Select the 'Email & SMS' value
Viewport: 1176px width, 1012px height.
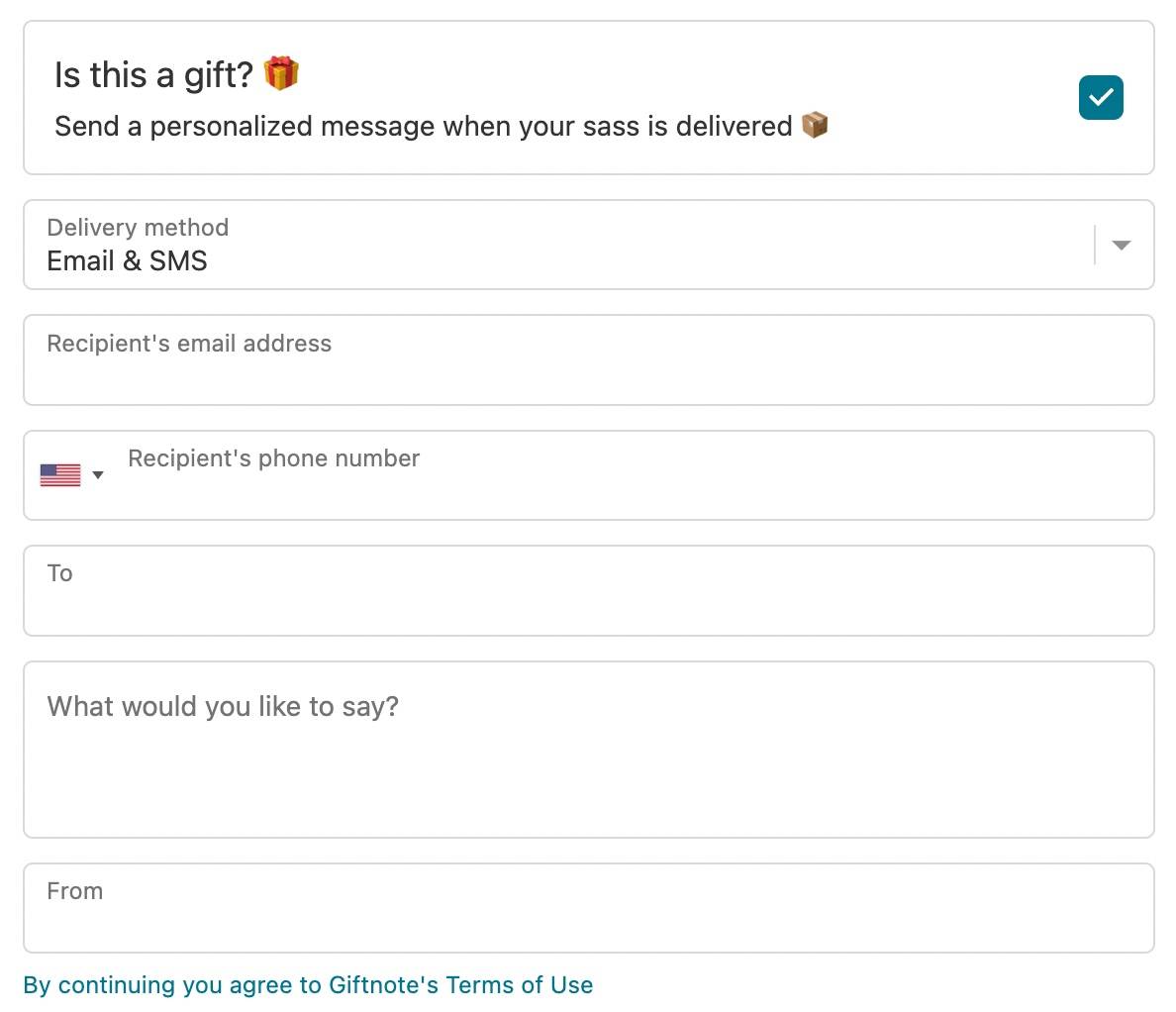click(127, 261)
